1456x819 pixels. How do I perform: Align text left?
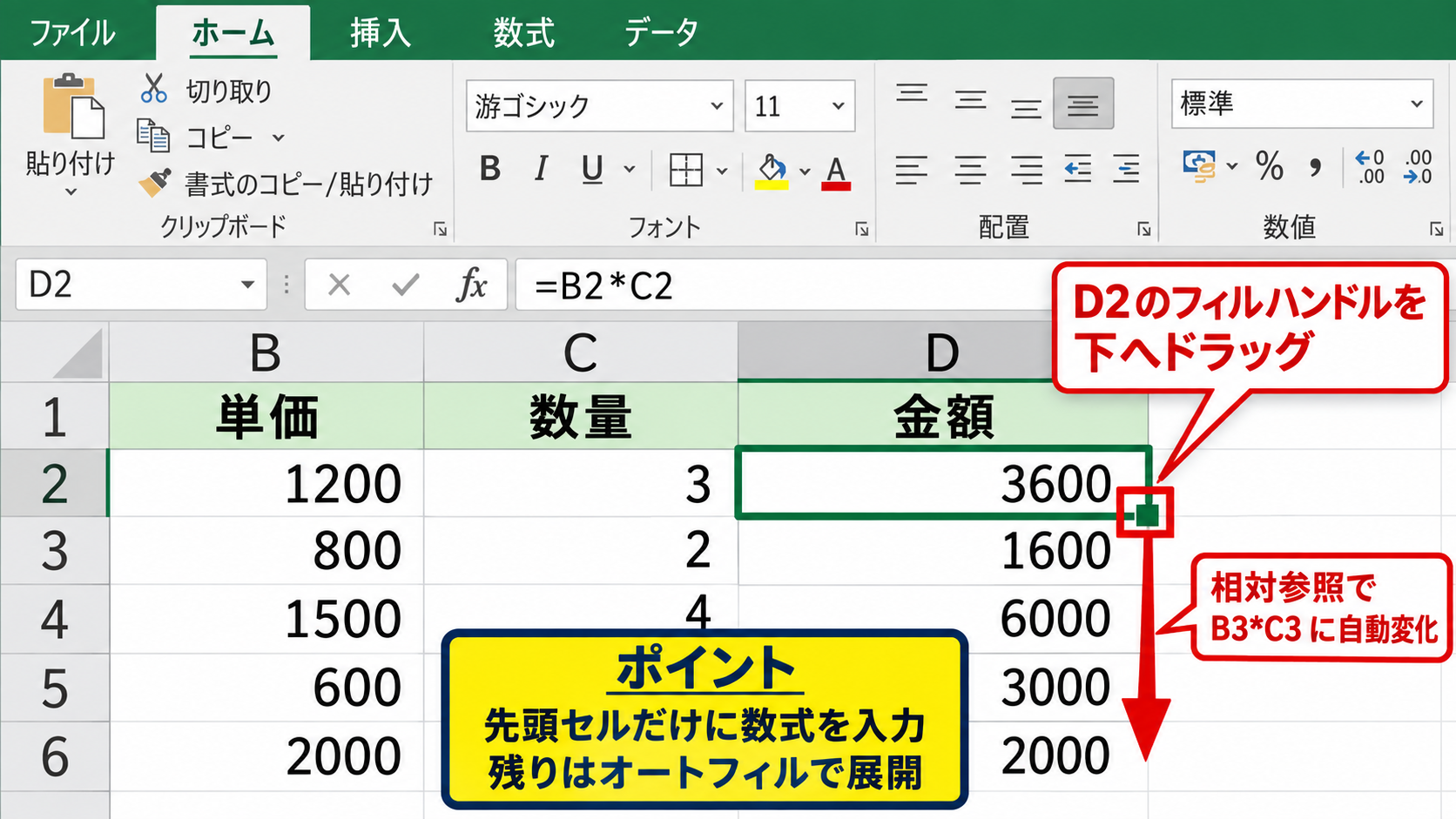[x=911, y=170]
